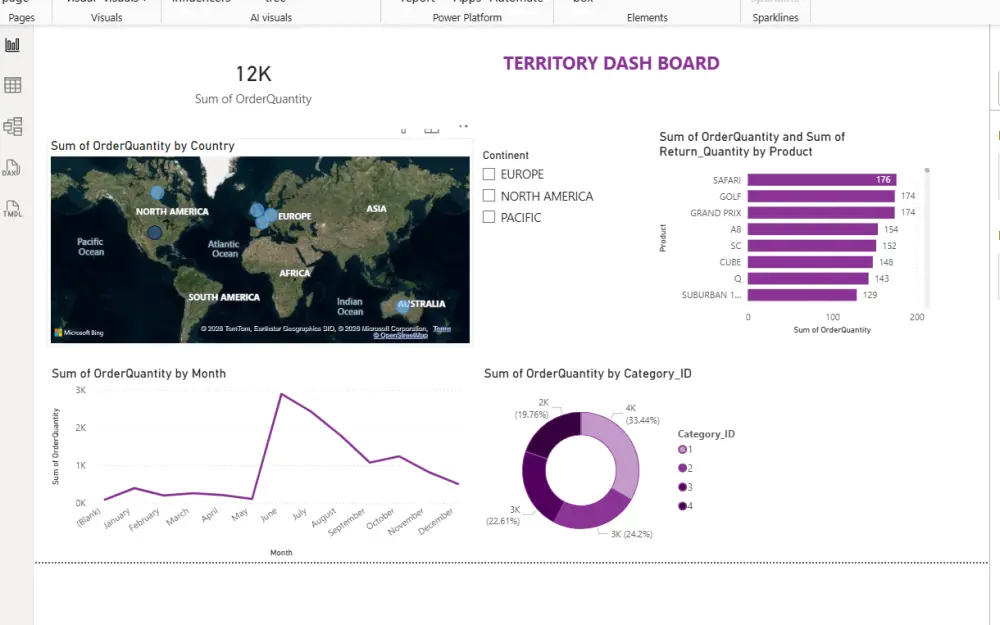Select Category_ID 1 legend marker
The image size is (1000, 625).
[x=682, y=450]
